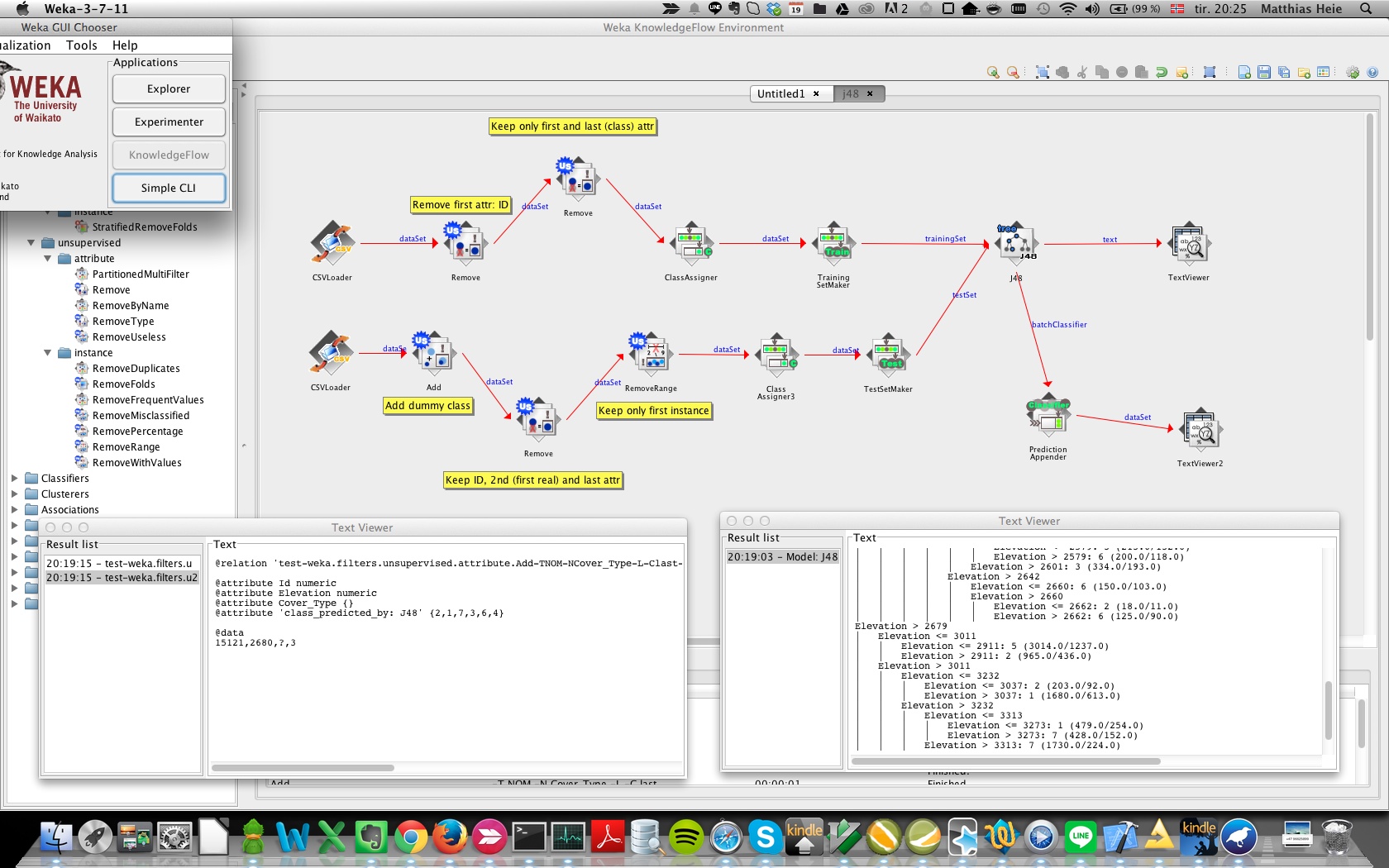This screenshot has height=868, width=1389.
Task: Select the Training SetMaker node
Action: click(x=833, y=243)
